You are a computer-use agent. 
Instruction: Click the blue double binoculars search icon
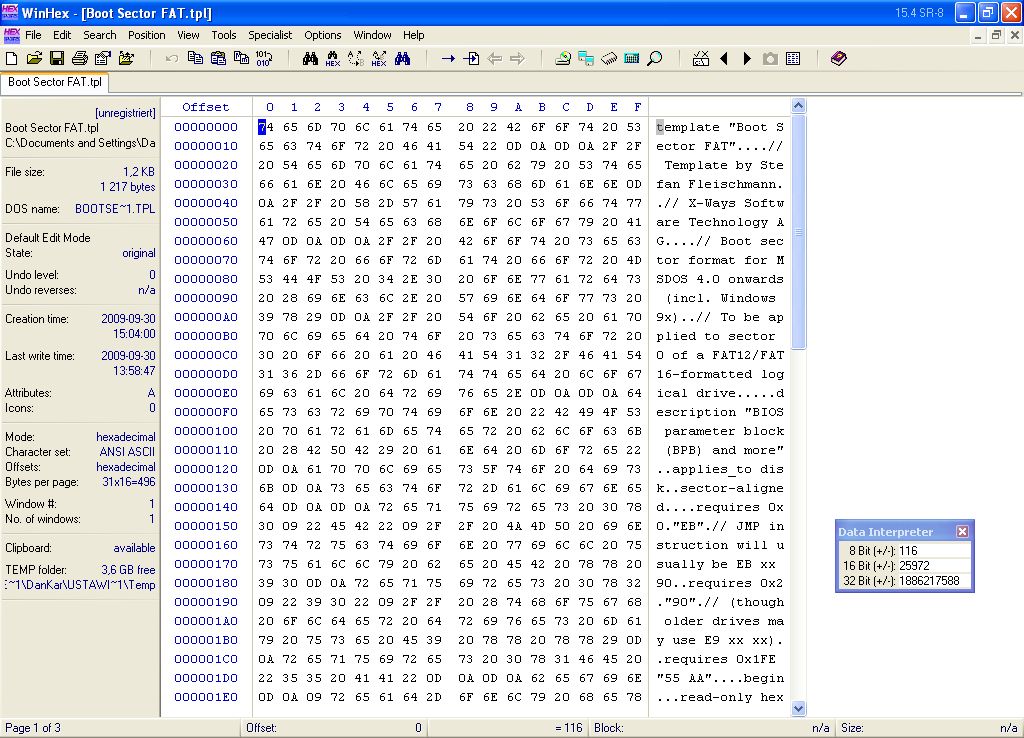click(x=402, y=59)
